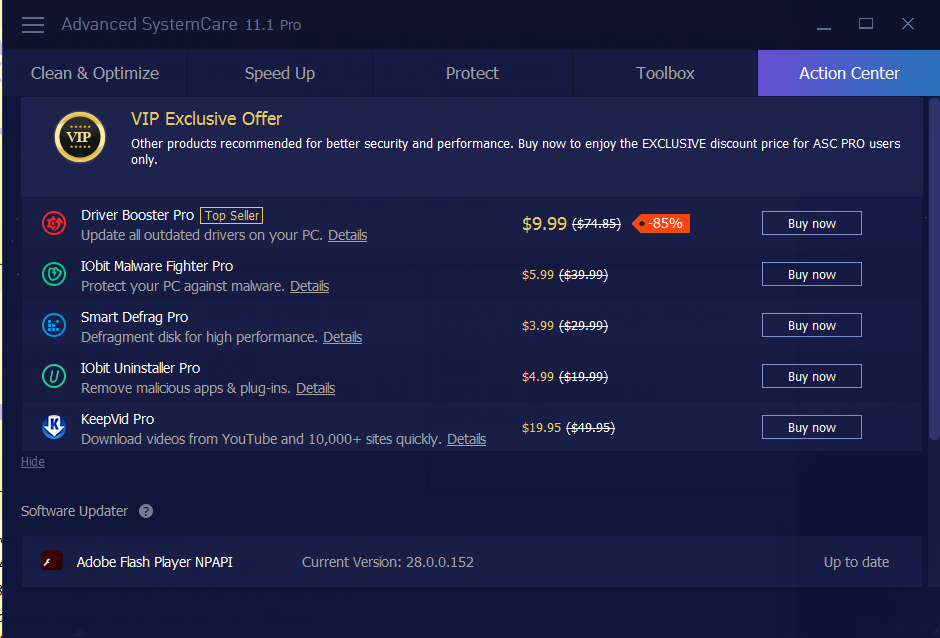Click the KeepVid Pro icon
The image size is (940, 638).
pyautogui.click(x=54, y=427)
